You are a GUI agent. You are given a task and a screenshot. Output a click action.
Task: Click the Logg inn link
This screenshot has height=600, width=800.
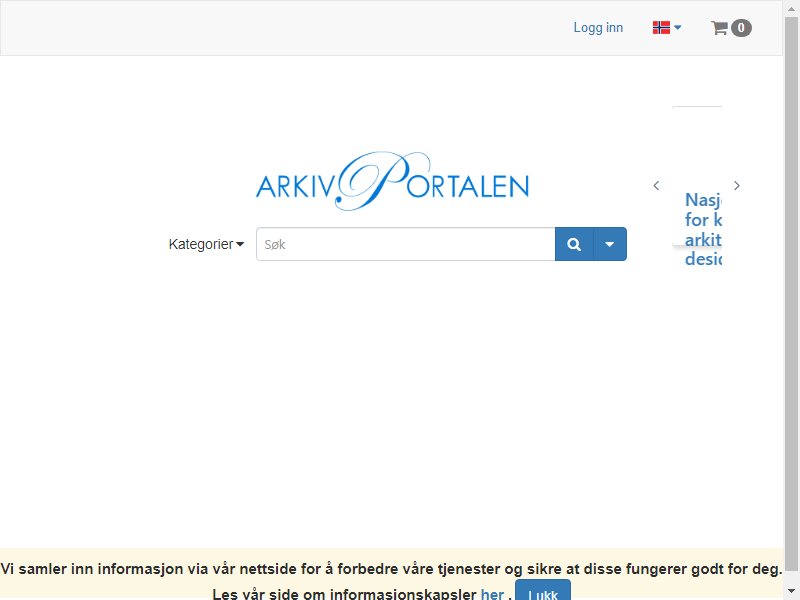click(598, 28)
